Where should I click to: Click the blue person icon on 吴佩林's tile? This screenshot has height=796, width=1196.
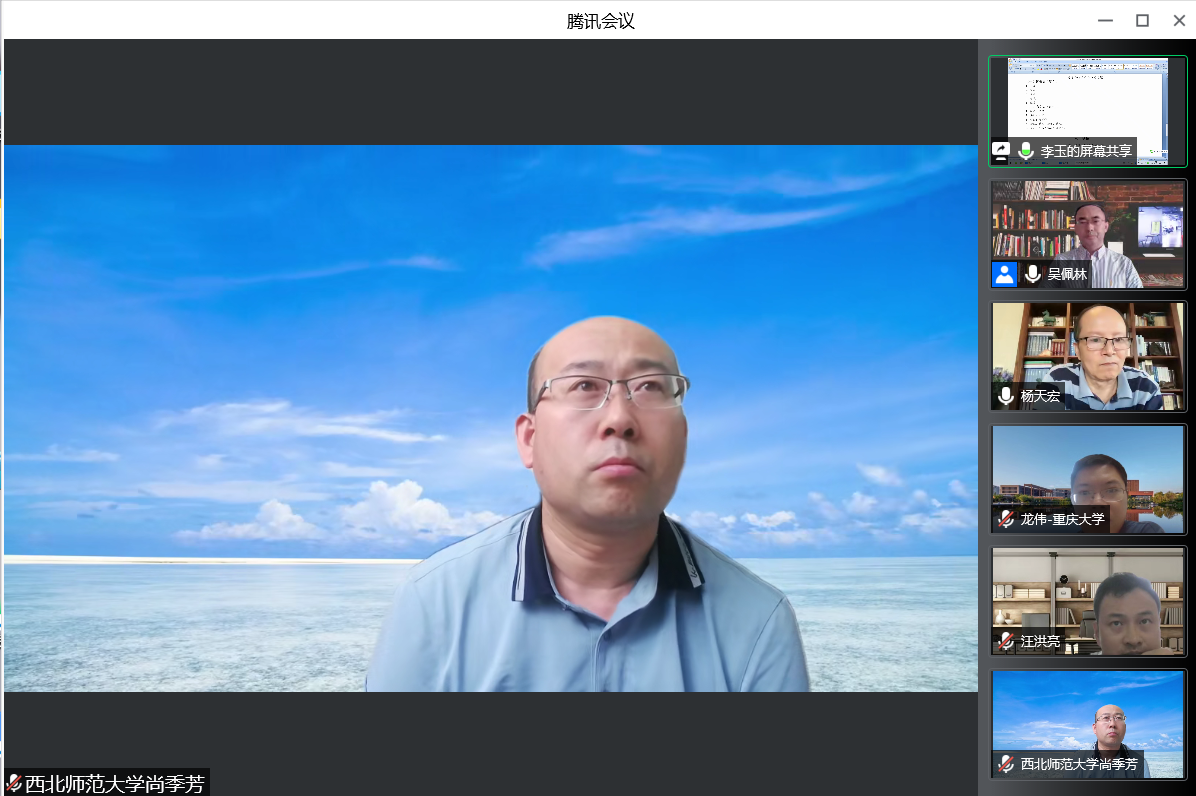click(1004, 274)
